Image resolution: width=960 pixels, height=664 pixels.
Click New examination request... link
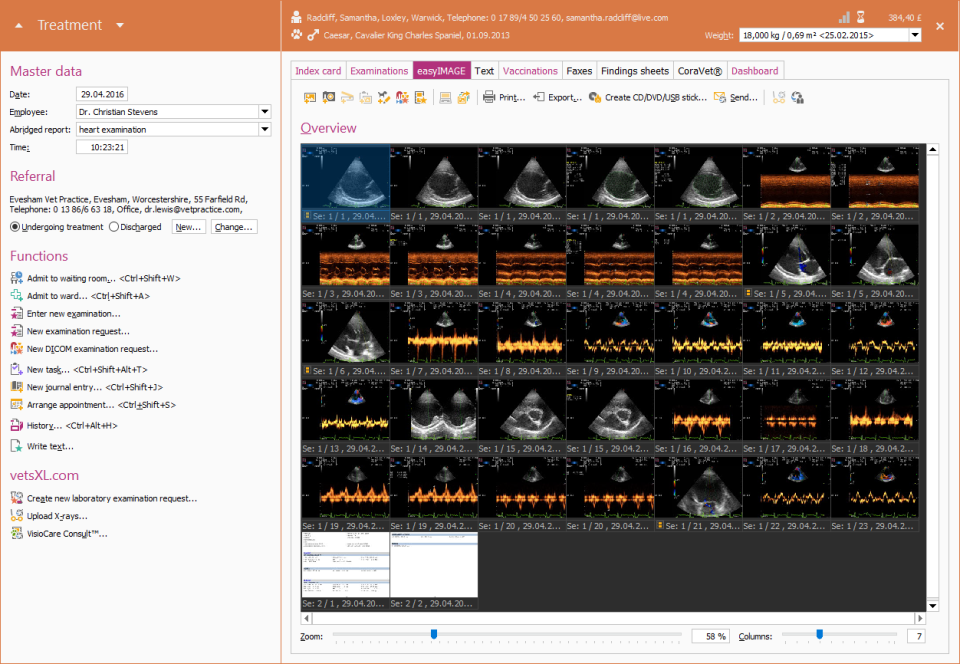pyautogui.click(x=78, y=331)
